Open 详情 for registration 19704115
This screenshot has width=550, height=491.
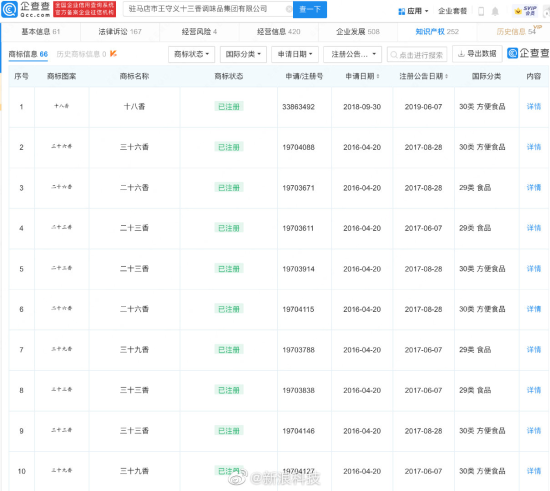pos(534,309)
